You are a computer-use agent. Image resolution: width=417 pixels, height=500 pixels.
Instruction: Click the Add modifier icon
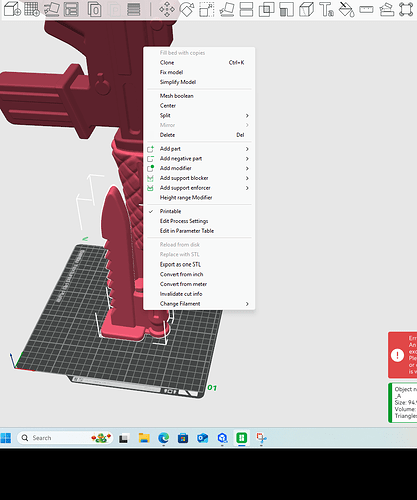click(151, 168)
